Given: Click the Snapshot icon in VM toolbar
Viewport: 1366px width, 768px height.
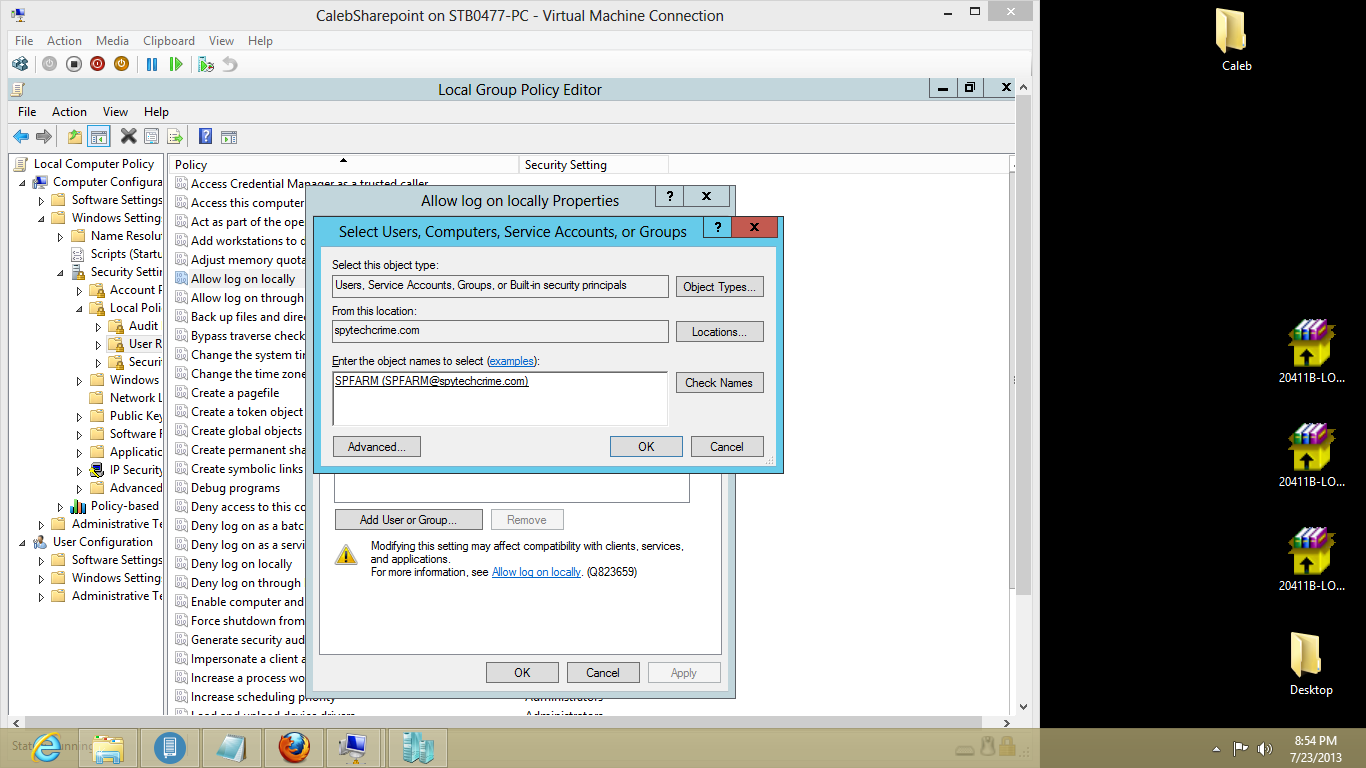Looking at the screenshot, I should (x=206, y=64).
